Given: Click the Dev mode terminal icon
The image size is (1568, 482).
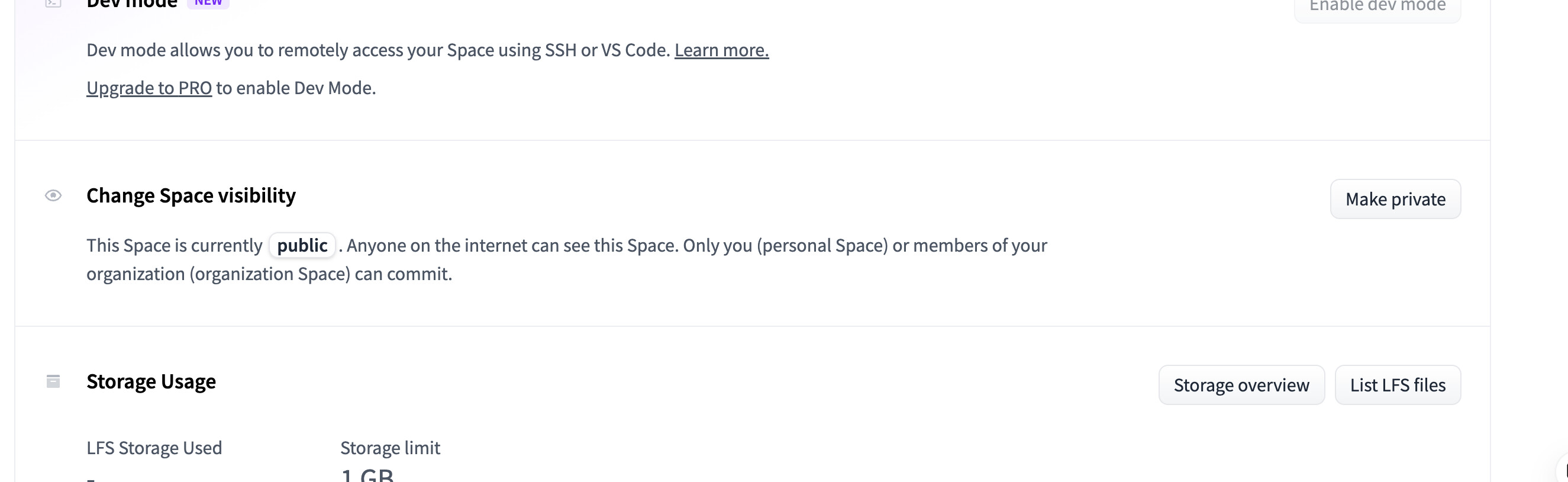Looking at the screenshot, I should click(x=54, y=3).
